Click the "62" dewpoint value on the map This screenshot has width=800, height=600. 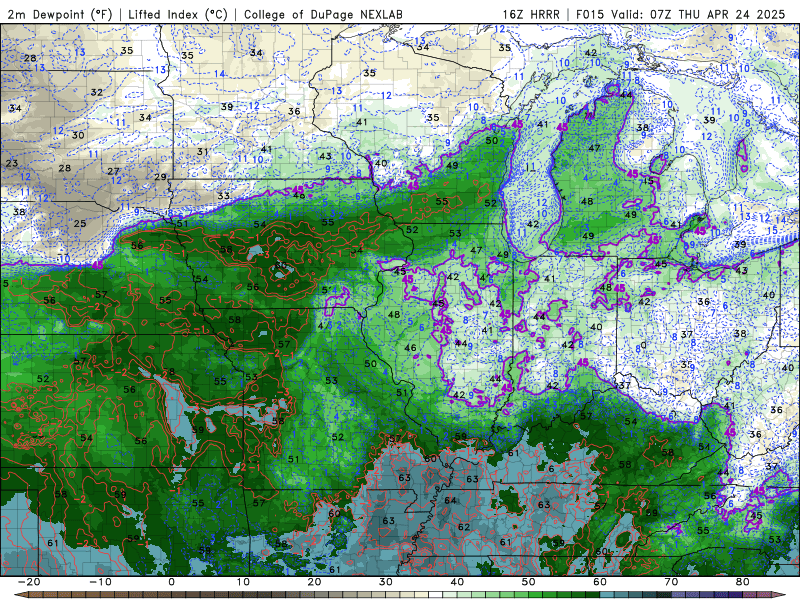point(464,527)
